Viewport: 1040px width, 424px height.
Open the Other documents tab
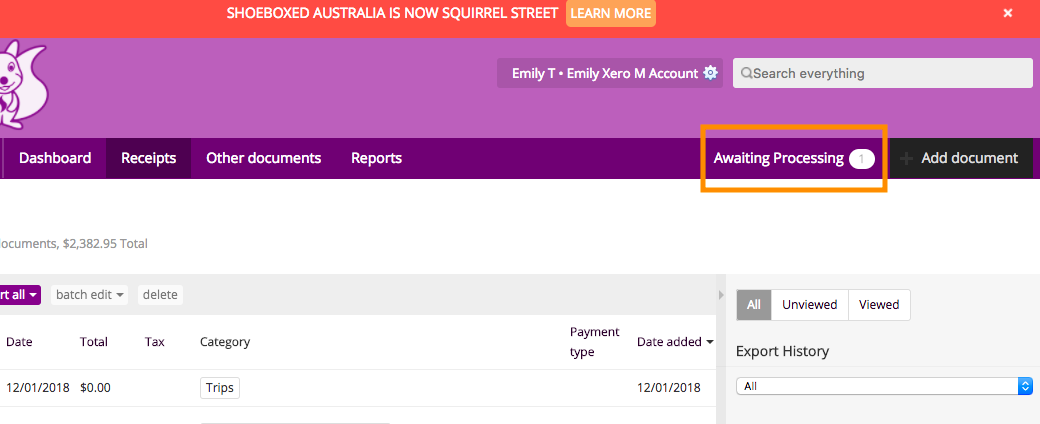(263, 158)
